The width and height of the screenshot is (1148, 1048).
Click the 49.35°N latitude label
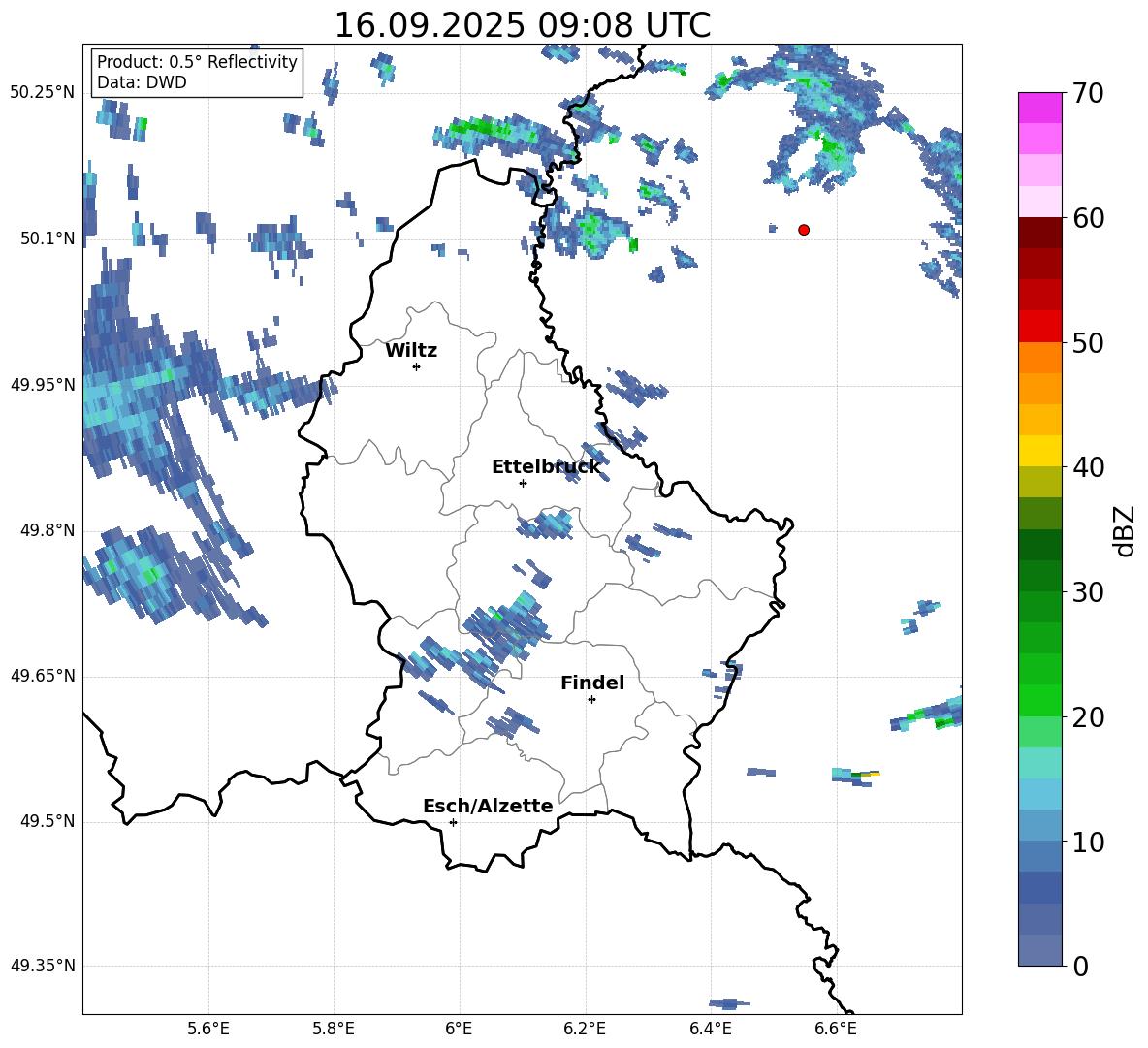click(43, 966)
